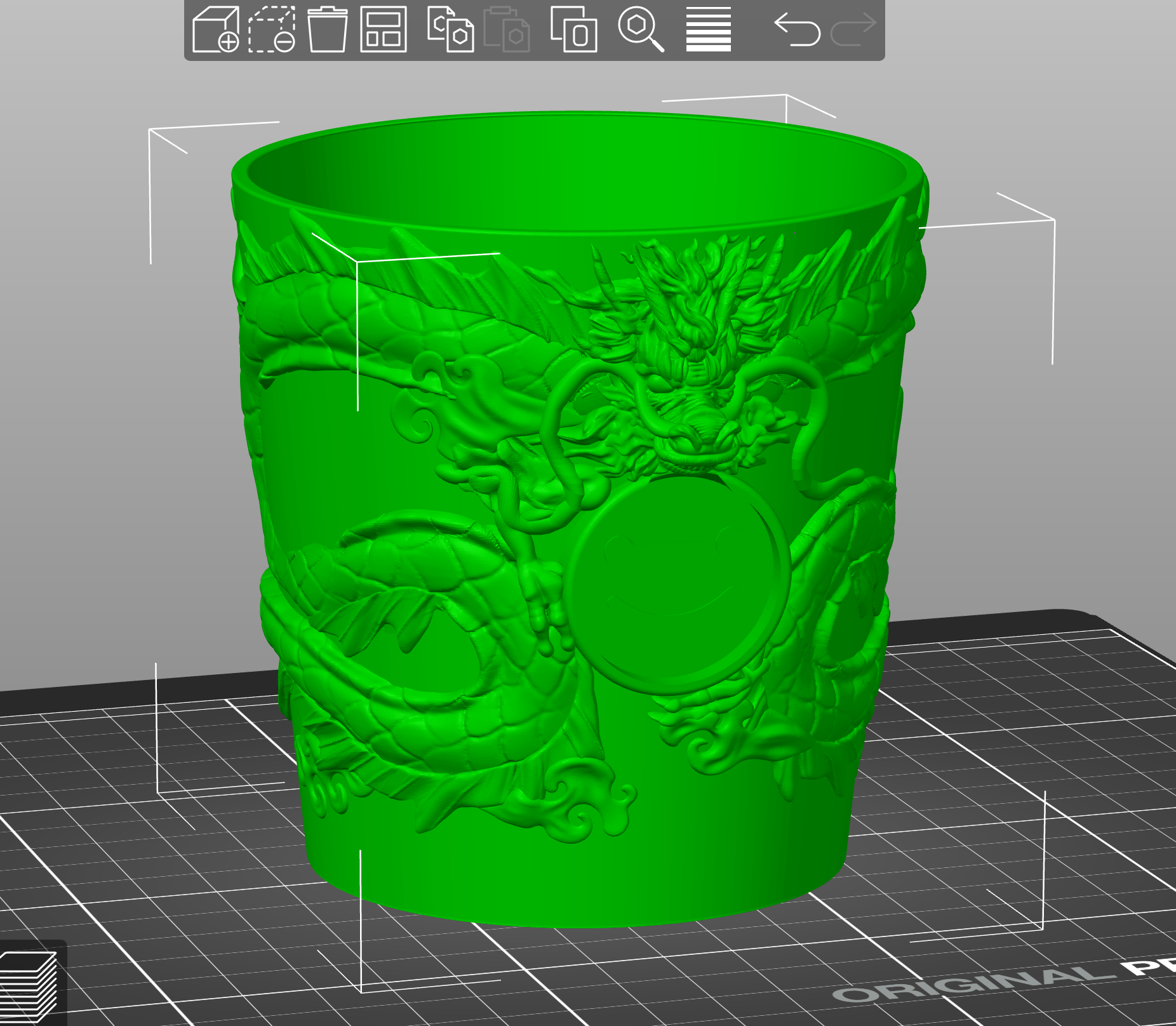1176x1026 pixels.
Task: Click the Undo arrow
Action: (797, 29)
